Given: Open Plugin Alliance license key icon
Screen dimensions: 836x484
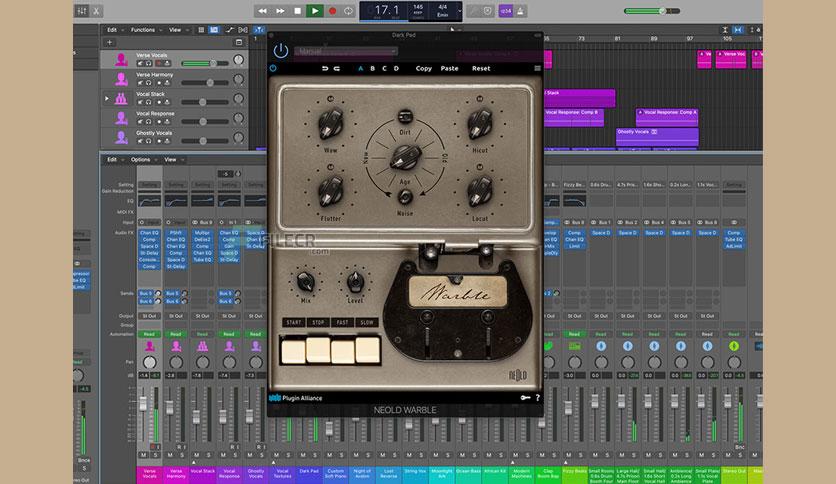Looking at the screenshot, I should tap(525, 398).
